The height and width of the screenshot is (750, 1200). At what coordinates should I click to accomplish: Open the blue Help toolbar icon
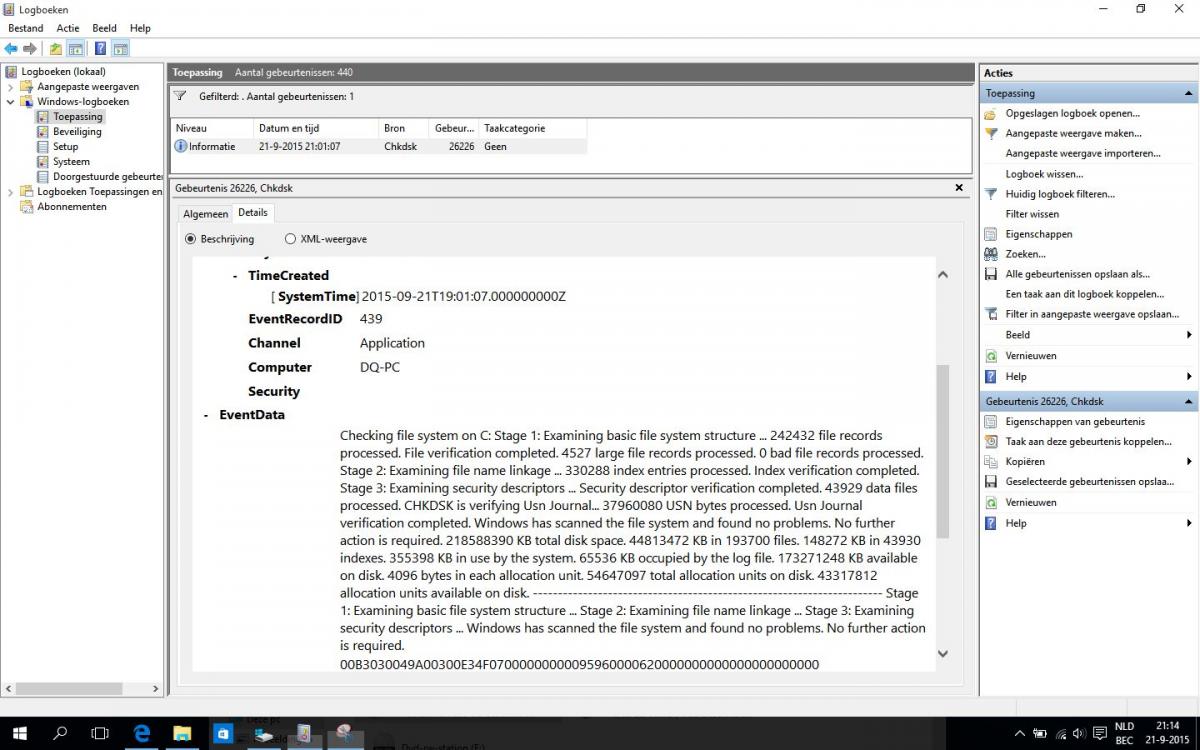100,48
